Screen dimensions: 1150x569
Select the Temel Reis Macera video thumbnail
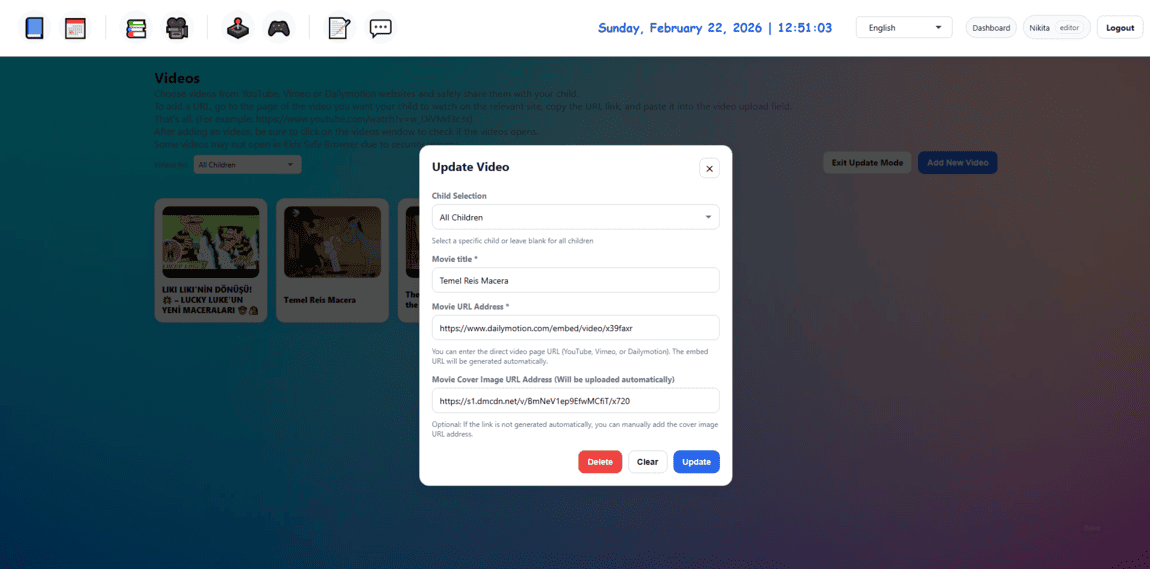point(332,242)
